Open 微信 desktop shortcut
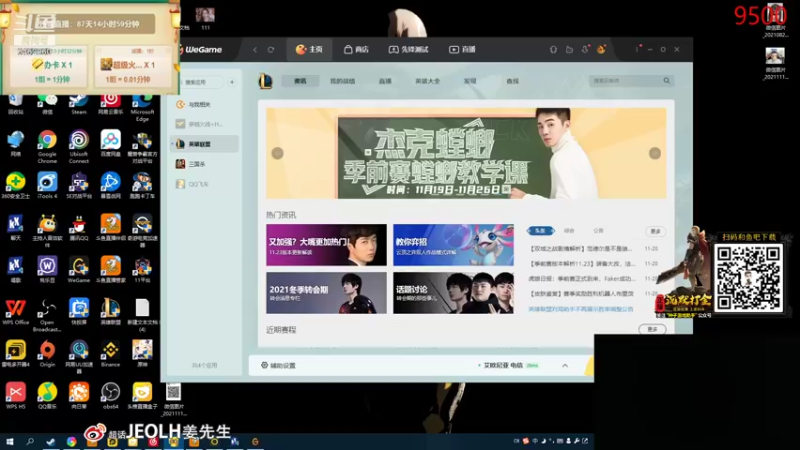800x450 pixels. 47,104
